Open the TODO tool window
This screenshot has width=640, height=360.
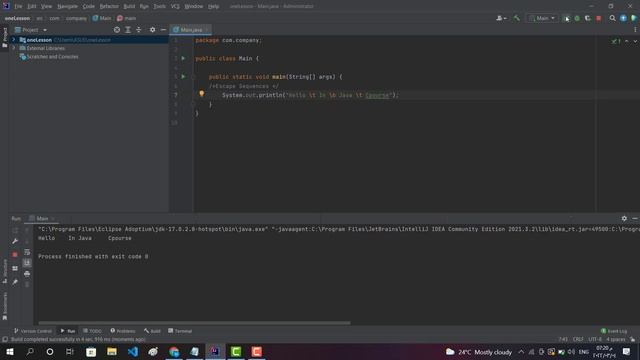point(92,331)
